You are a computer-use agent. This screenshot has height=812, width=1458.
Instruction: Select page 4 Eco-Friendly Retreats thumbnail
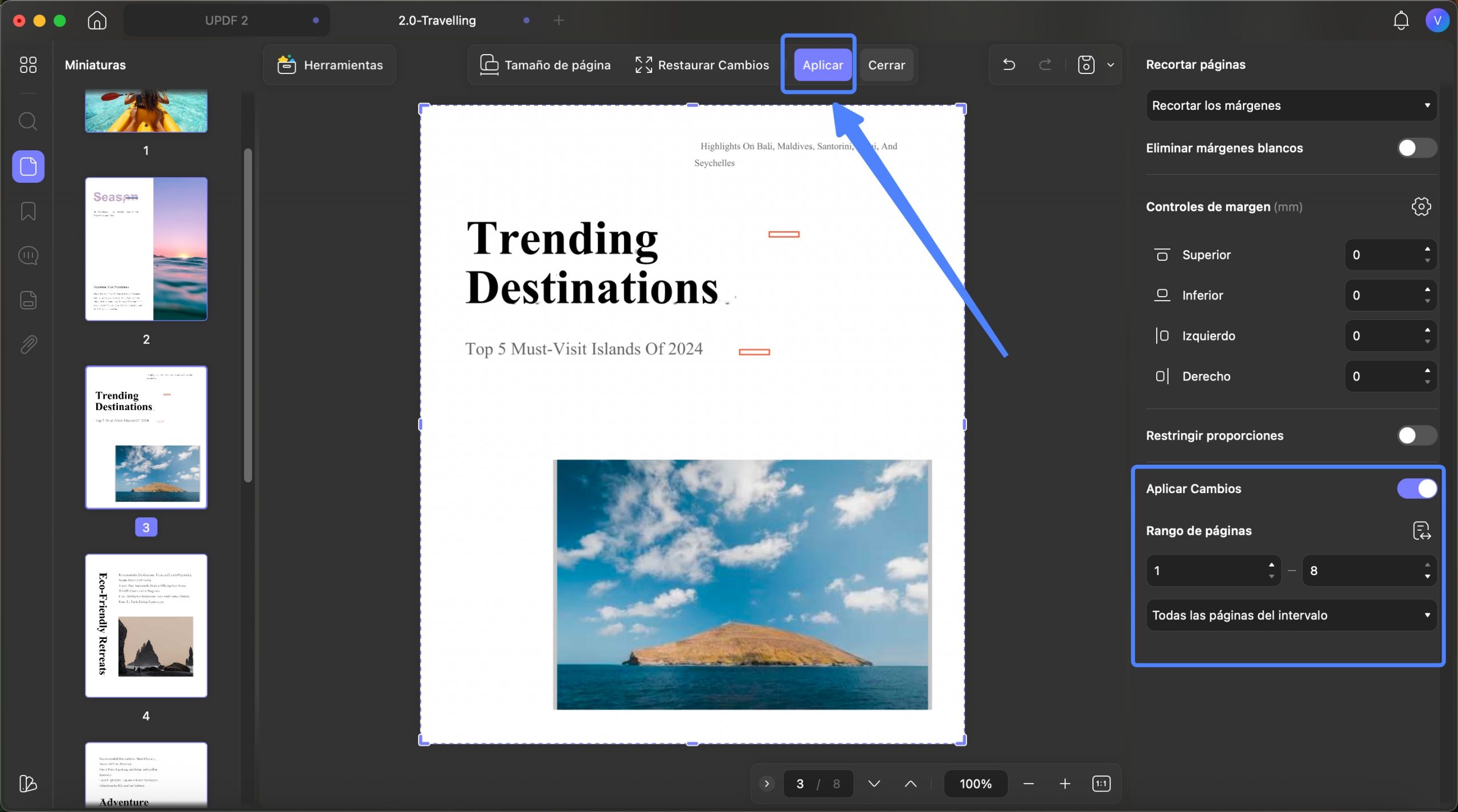tap(146, 625)
